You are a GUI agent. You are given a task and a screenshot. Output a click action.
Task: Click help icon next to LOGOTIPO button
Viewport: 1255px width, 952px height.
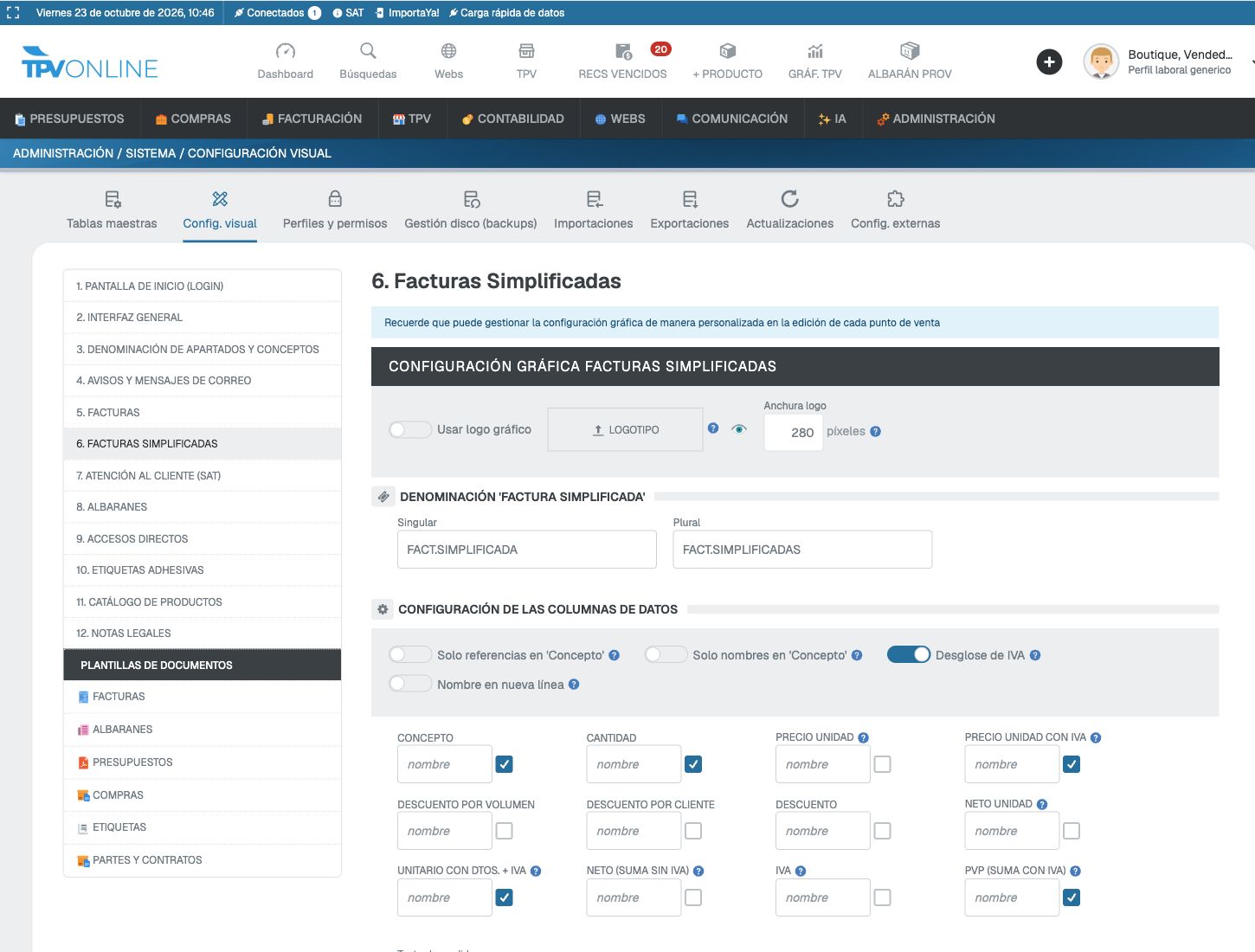click(x=713, y=428)
